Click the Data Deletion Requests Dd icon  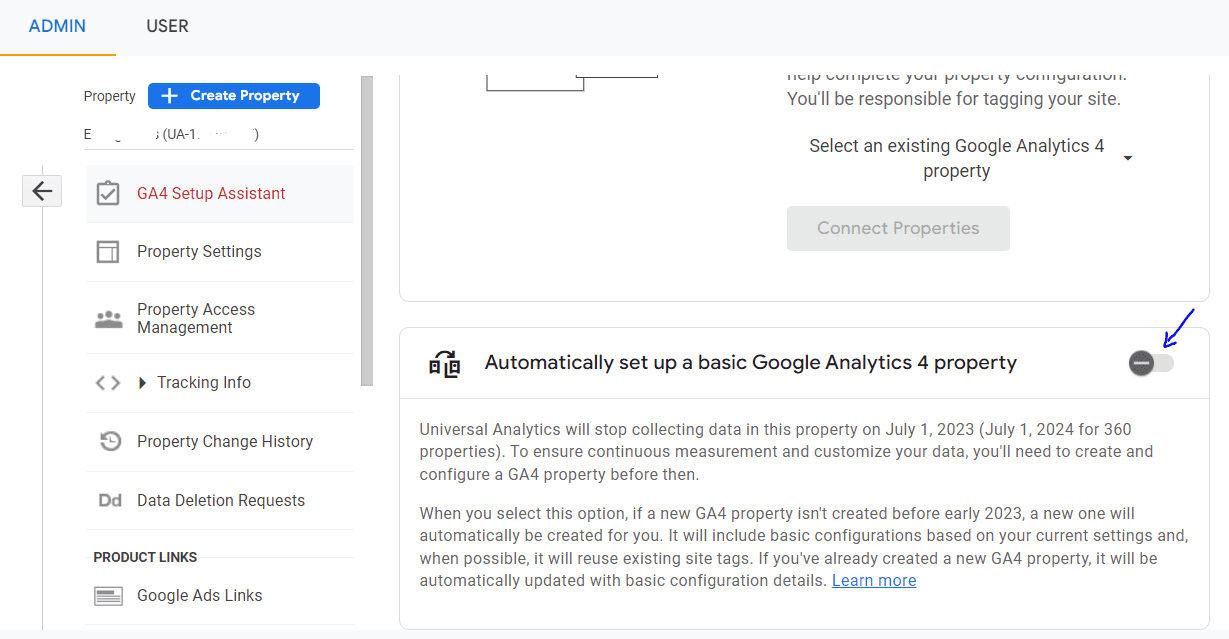110,500
